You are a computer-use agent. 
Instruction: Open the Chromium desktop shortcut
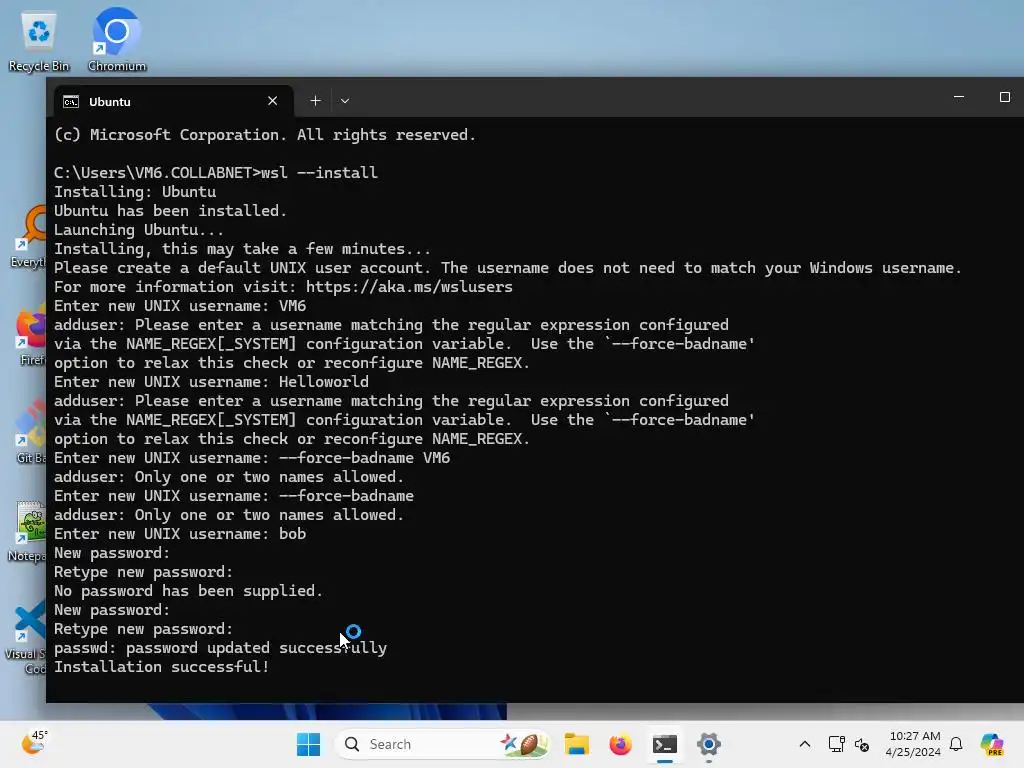coord(117,40)
